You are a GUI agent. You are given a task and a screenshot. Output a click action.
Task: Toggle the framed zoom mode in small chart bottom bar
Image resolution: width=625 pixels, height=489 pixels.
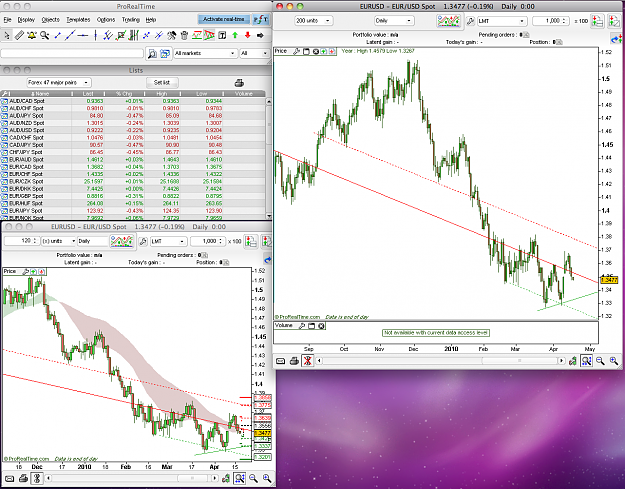(x=240, y=478)
